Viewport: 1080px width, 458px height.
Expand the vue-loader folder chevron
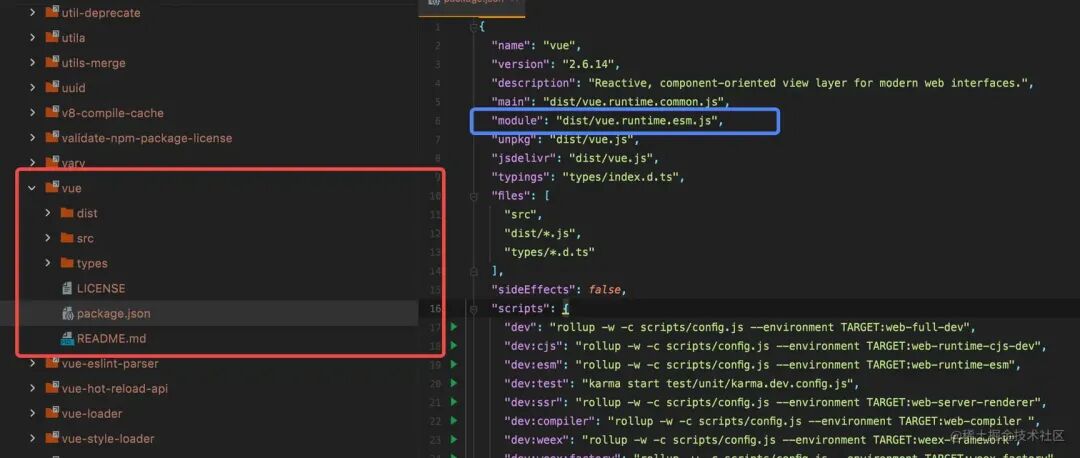32,413
